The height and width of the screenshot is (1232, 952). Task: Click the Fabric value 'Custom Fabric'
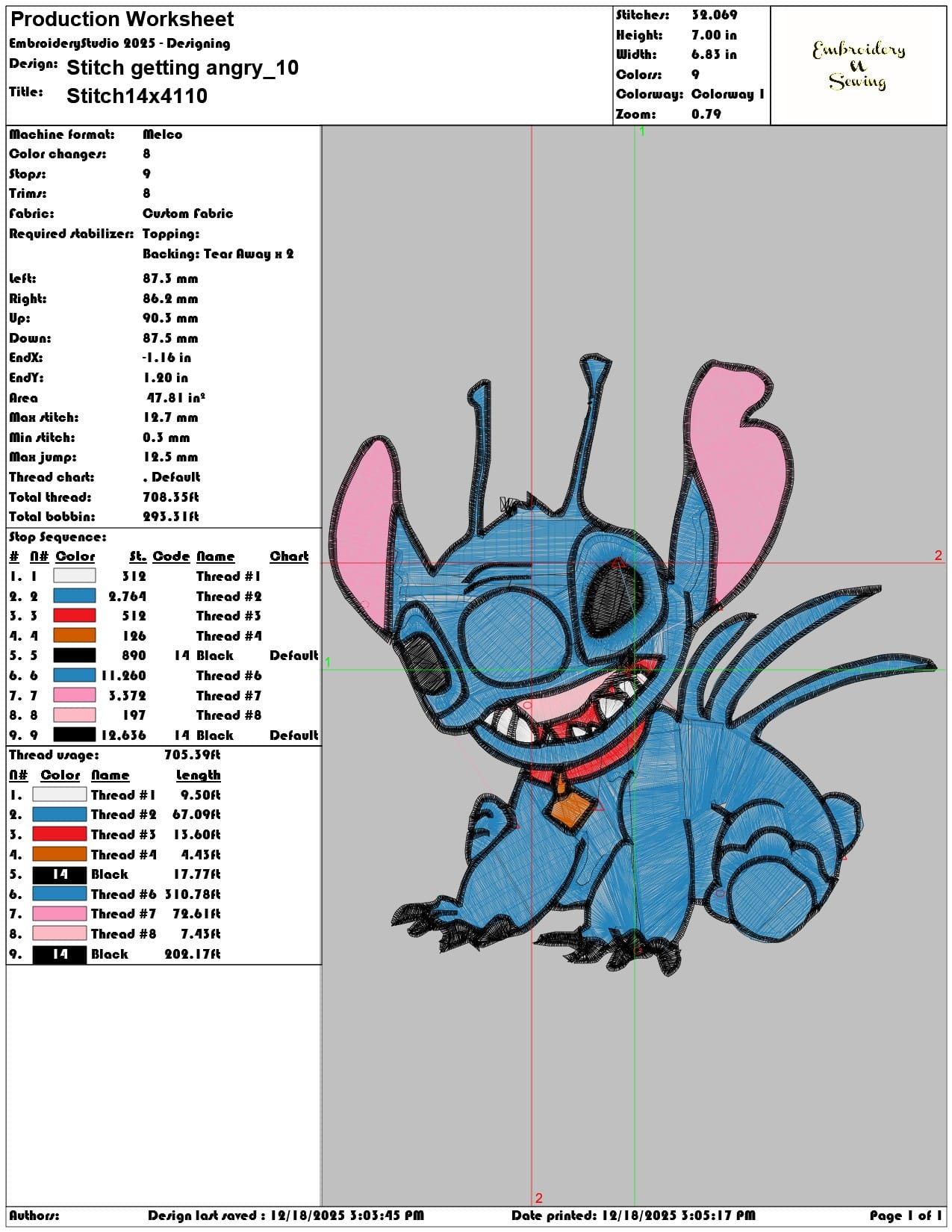coord(188,214)
